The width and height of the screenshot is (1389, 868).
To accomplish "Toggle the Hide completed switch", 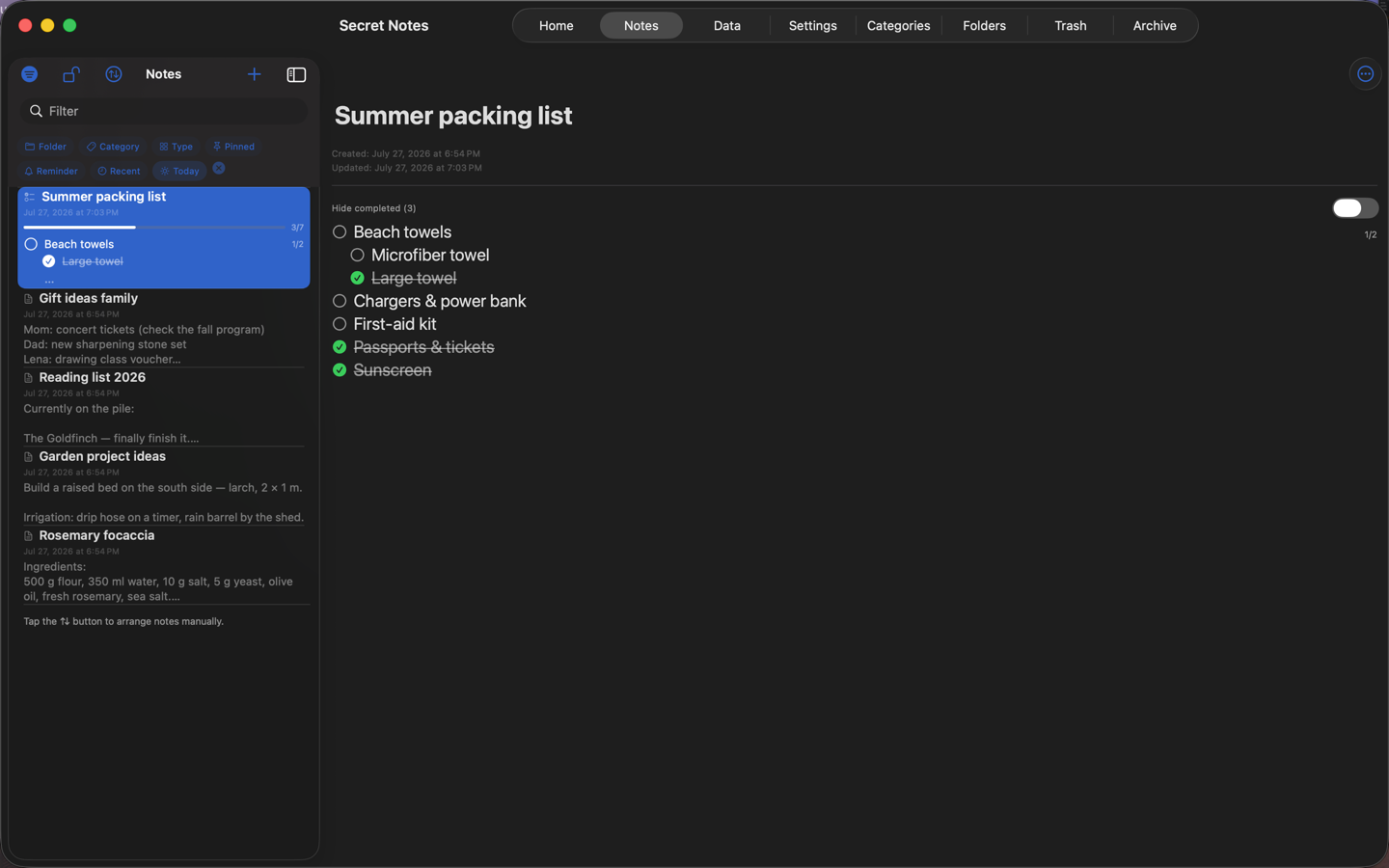I will point(1354,208).
